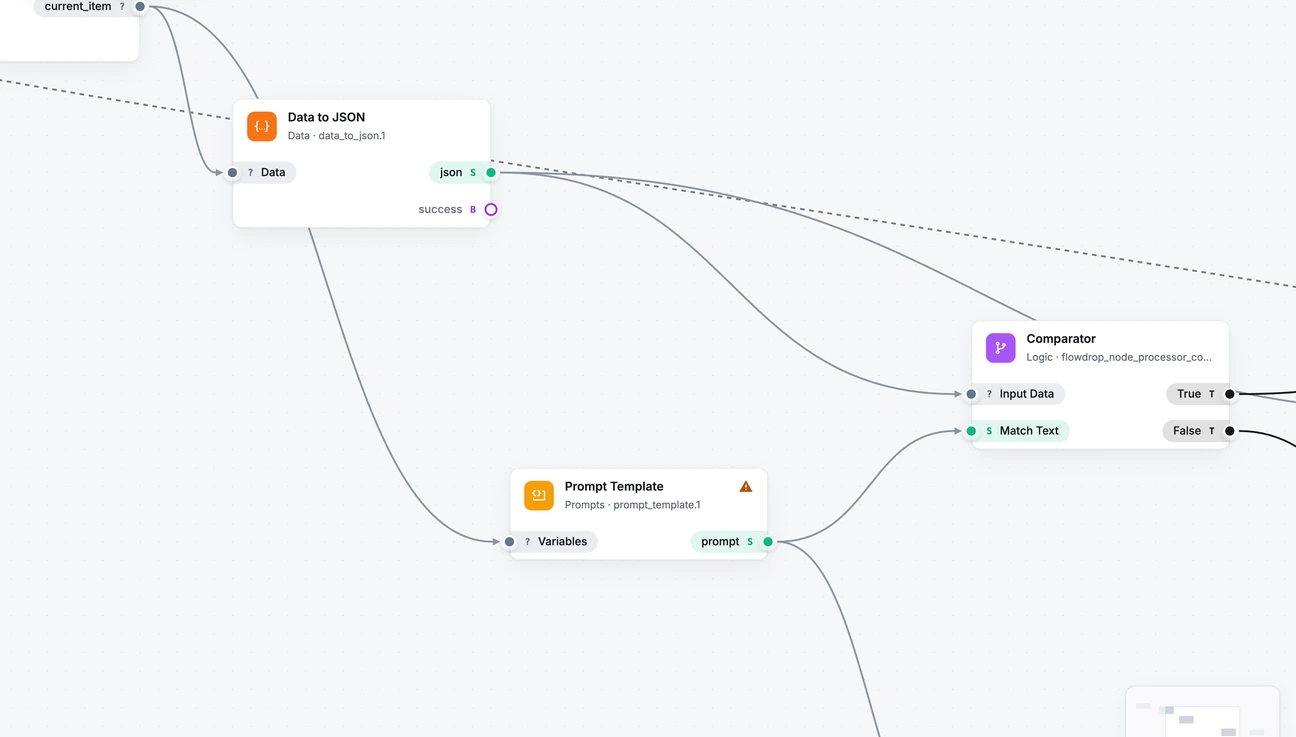Image resolution: width=1296 pixels, height=737 pixels.
Task: Click the 'Data · data_to_json.1' subtitle
Action: 337,136
